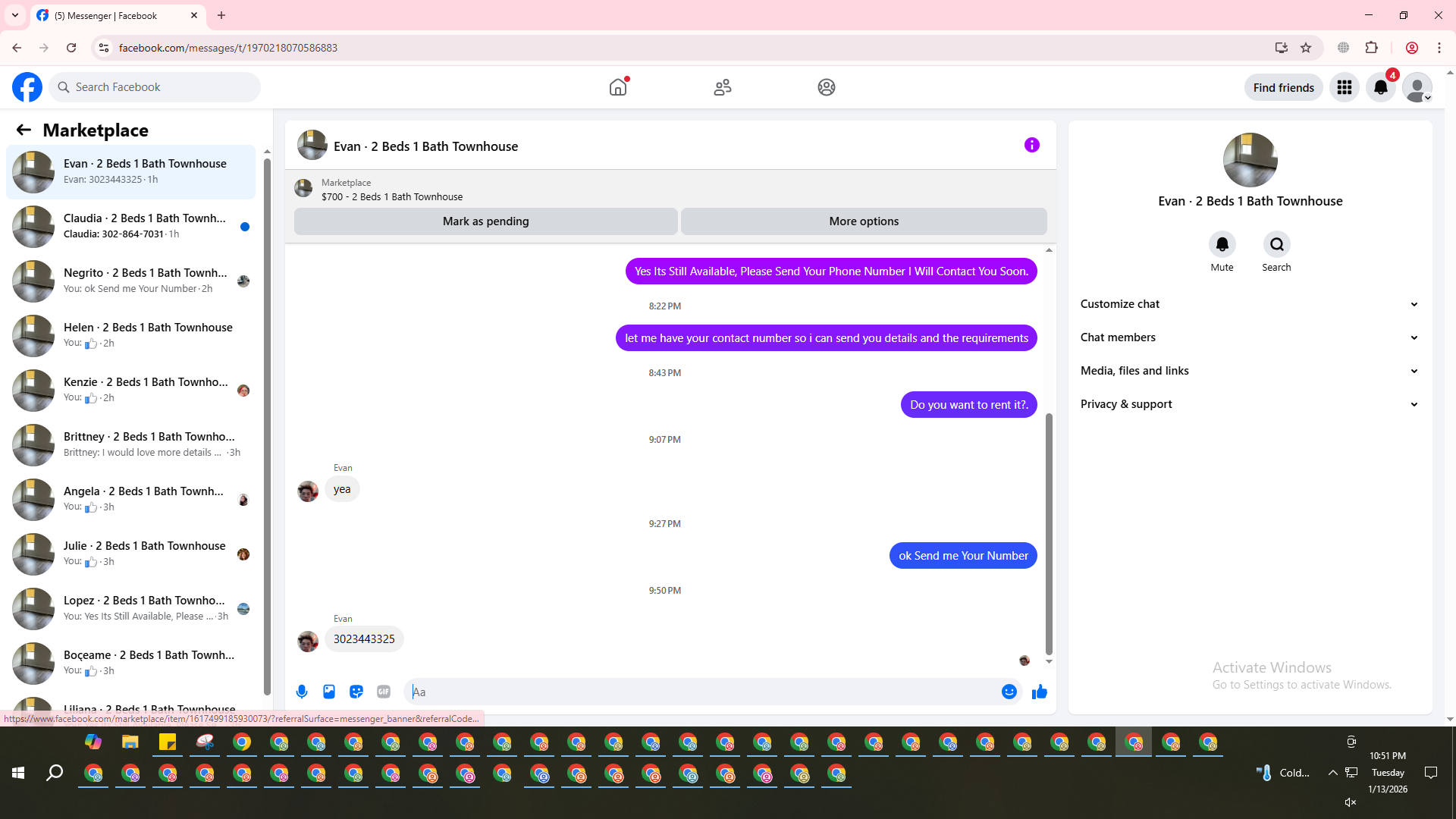Search in conversation using magnifier icon

1276,245
